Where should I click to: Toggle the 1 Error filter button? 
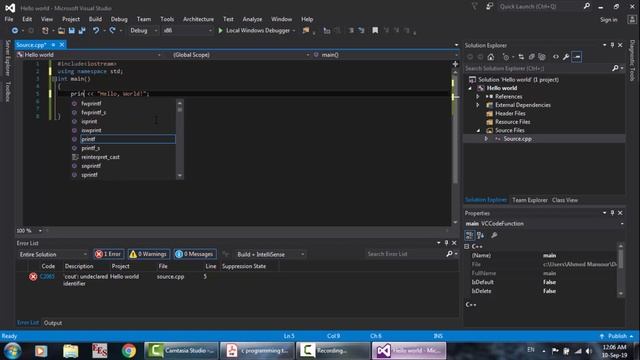click(x=109, y=254)
